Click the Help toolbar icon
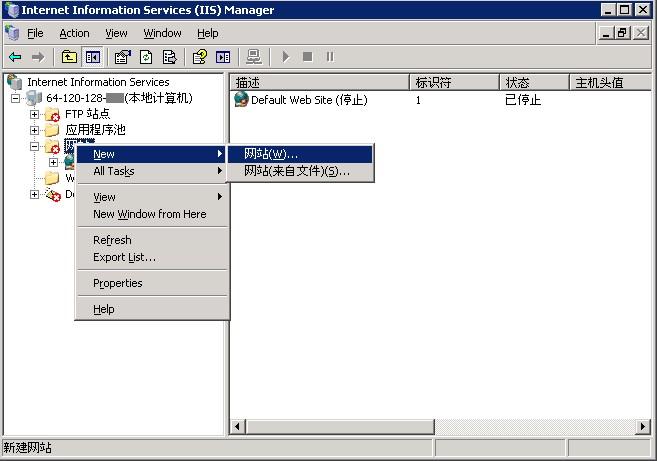Image resolution: width=657 pixels, height=461 pixels. (200, 58)
